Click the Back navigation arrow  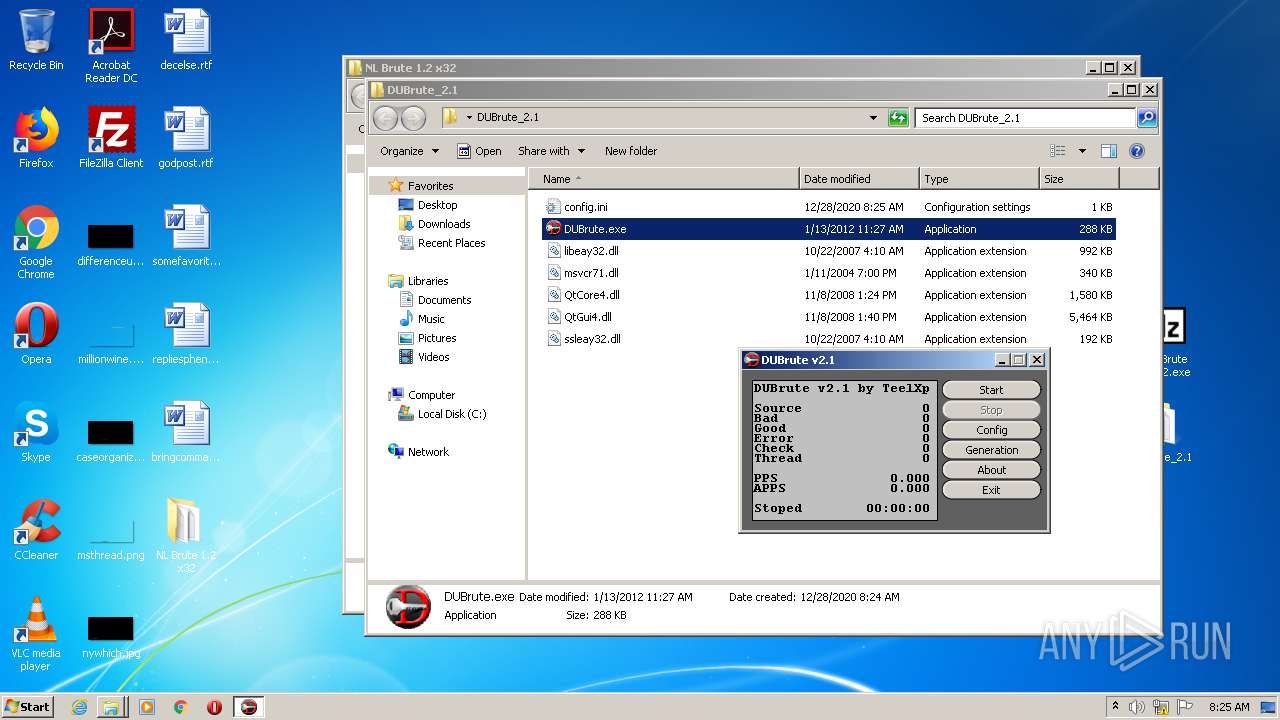coord(385,118)
